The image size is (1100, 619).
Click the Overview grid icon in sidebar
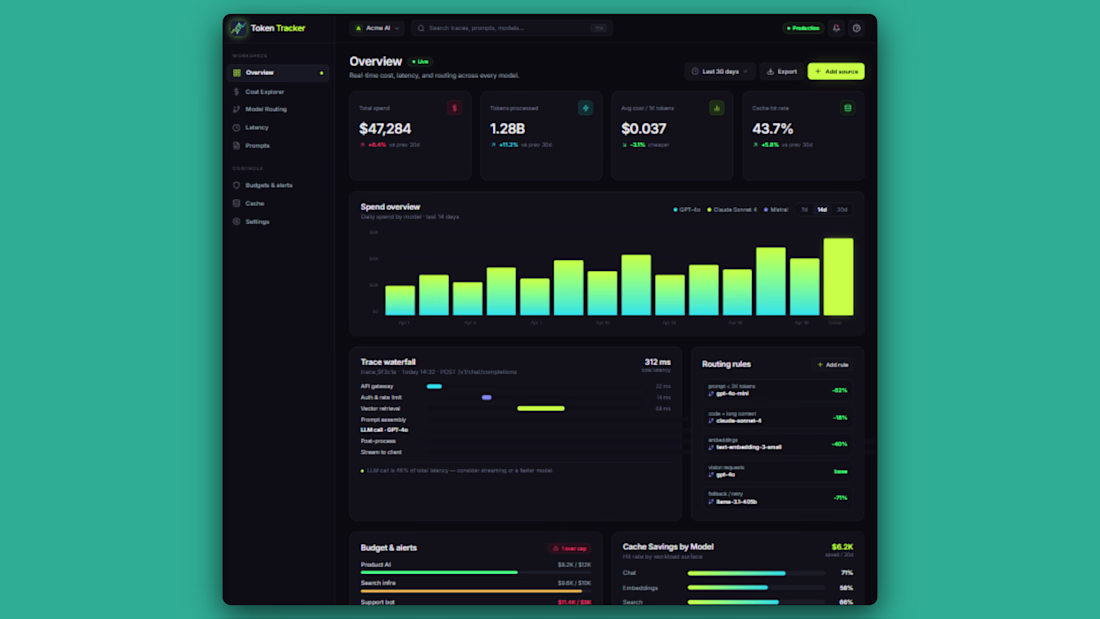tap(237, 72)
